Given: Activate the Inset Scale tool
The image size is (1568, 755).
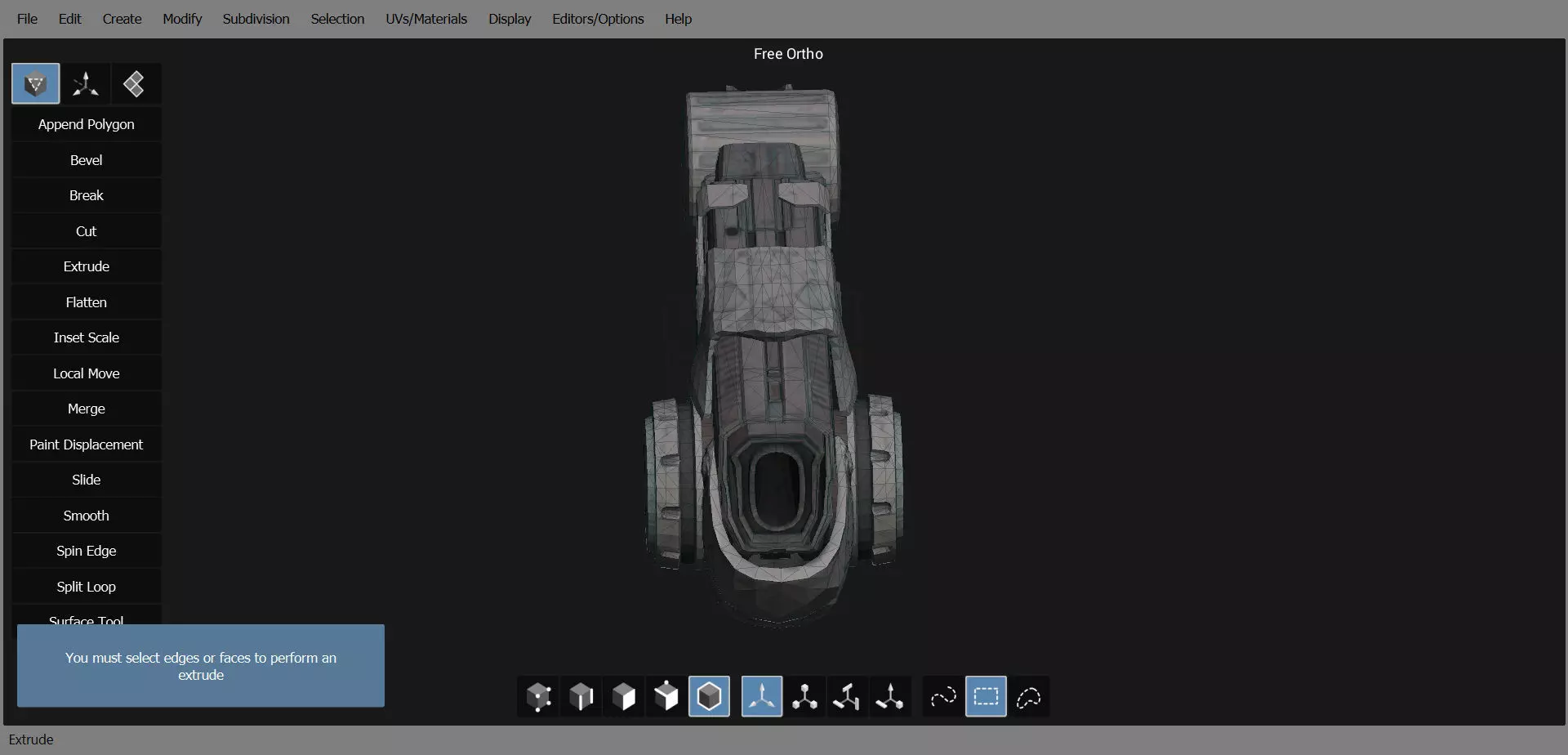Looking at the screenshot, I should coord(87,337).
